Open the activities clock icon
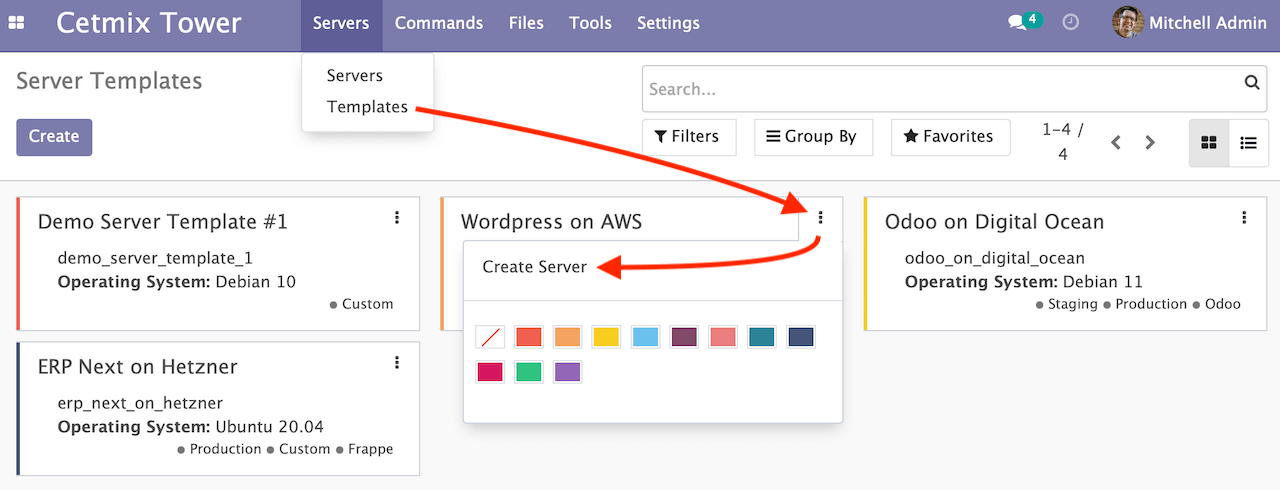The height and width of the screenshot is (490, 1280). click(1071, 22)
